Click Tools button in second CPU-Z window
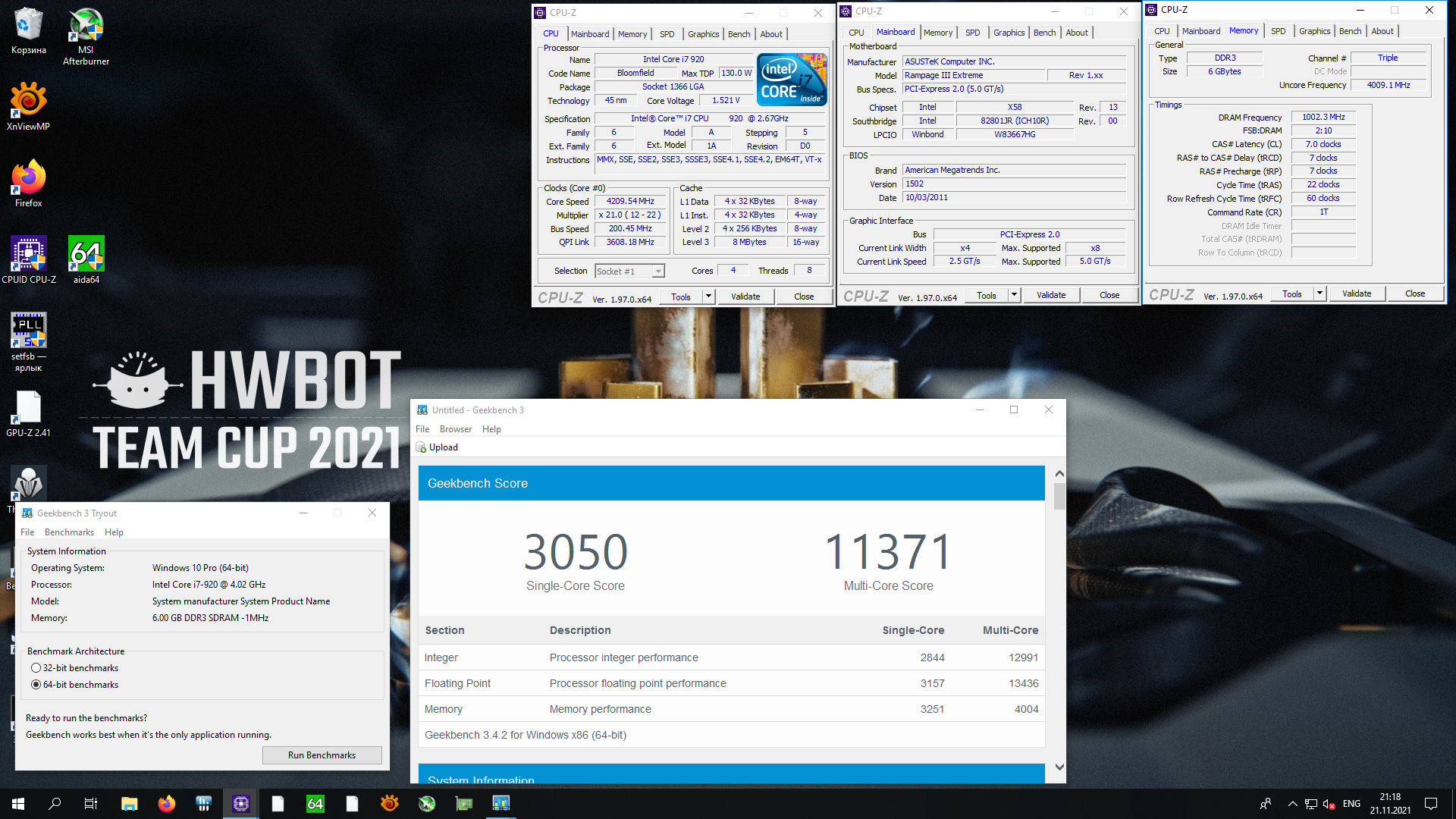Viewport: 1456px width, 819px height. pyautogui.click(x=986, y=295)
